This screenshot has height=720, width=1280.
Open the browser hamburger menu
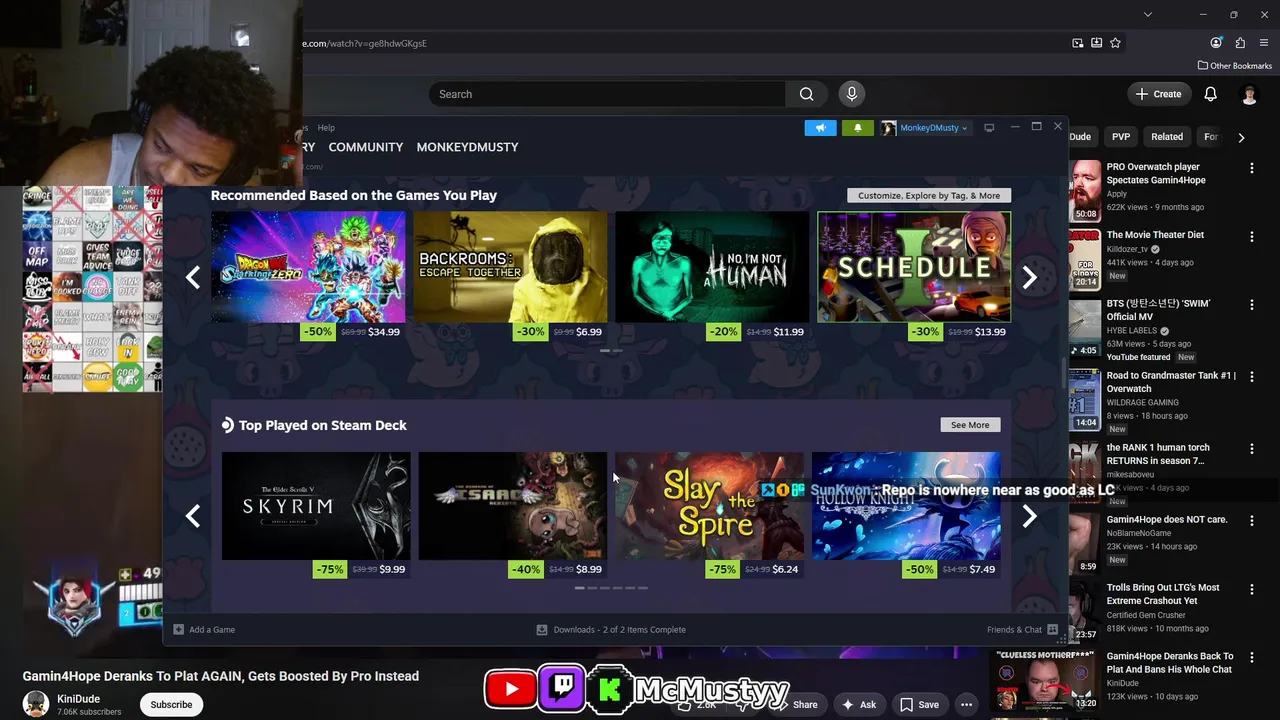point(1264,43)
